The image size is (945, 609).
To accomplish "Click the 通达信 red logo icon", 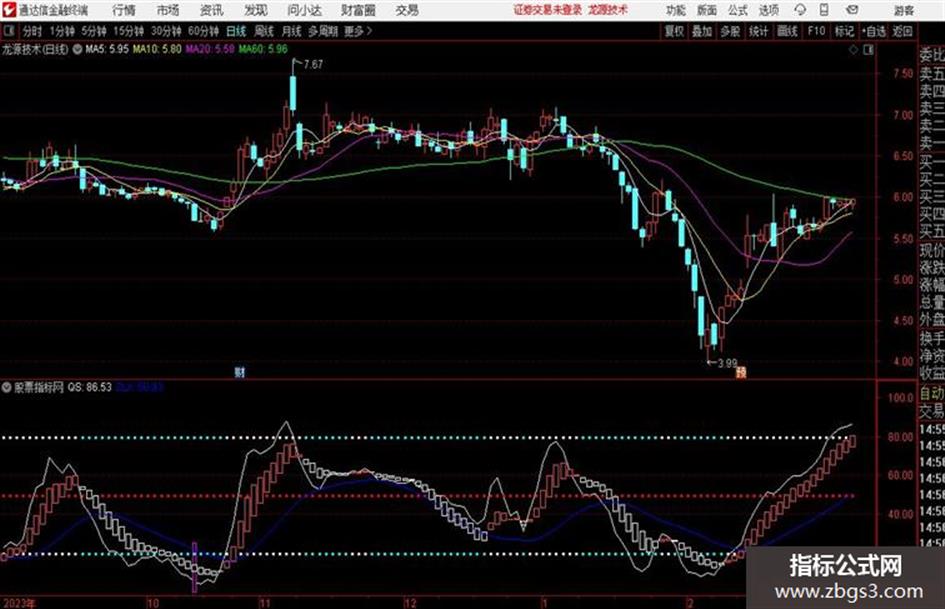I will click(x=9, y=10).
